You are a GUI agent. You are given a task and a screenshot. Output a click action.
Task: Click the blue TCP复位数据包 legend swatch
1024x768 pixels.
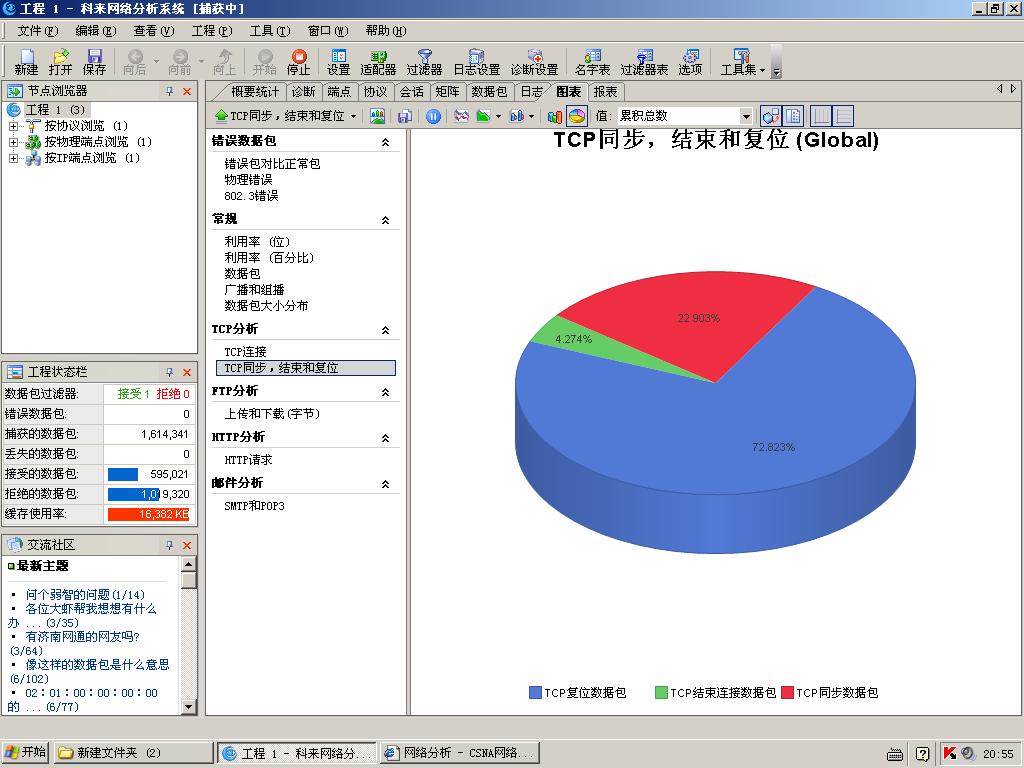pos(535,692)
